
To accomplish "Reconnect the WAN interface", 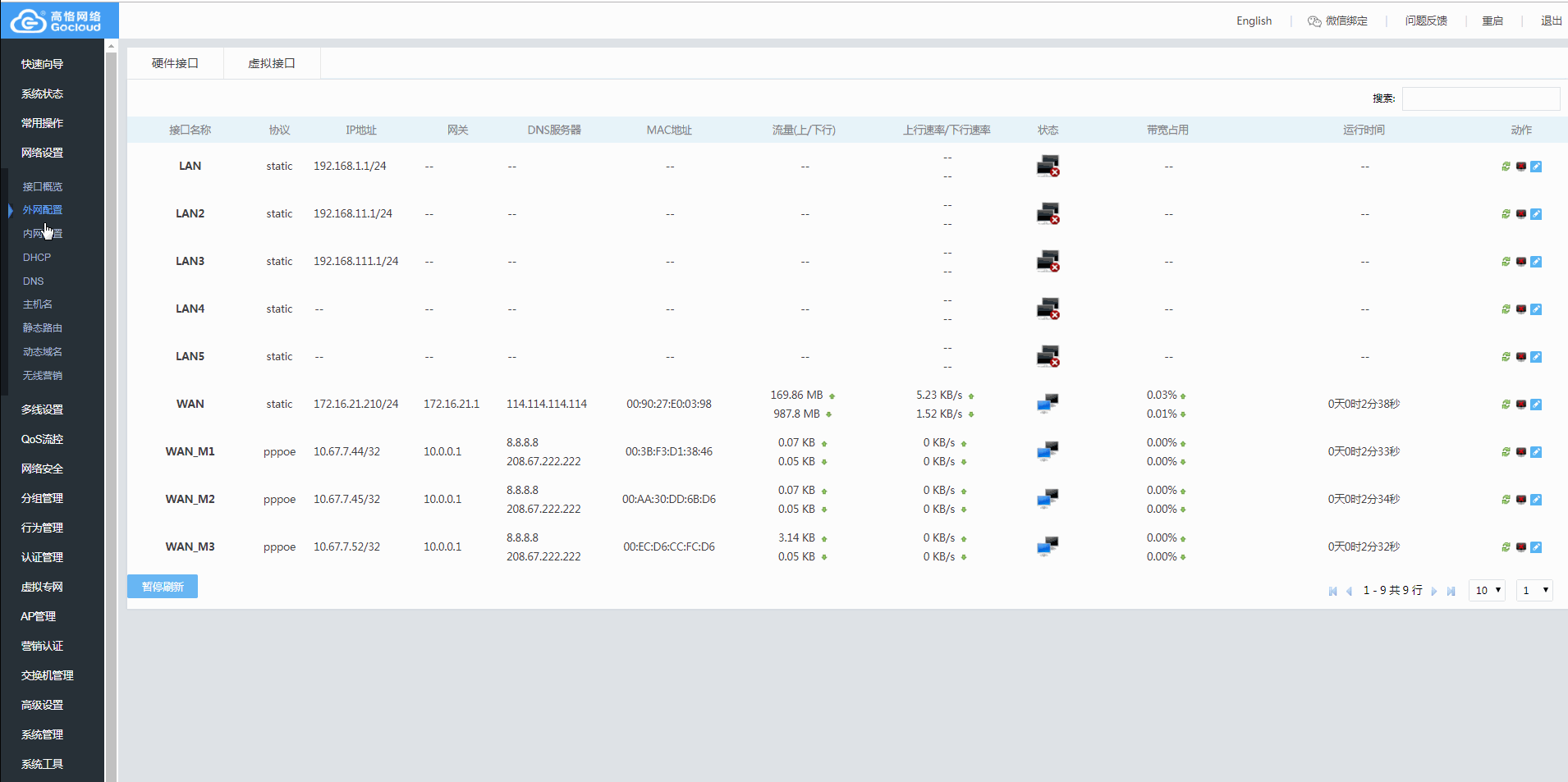I will (1506, 405).
